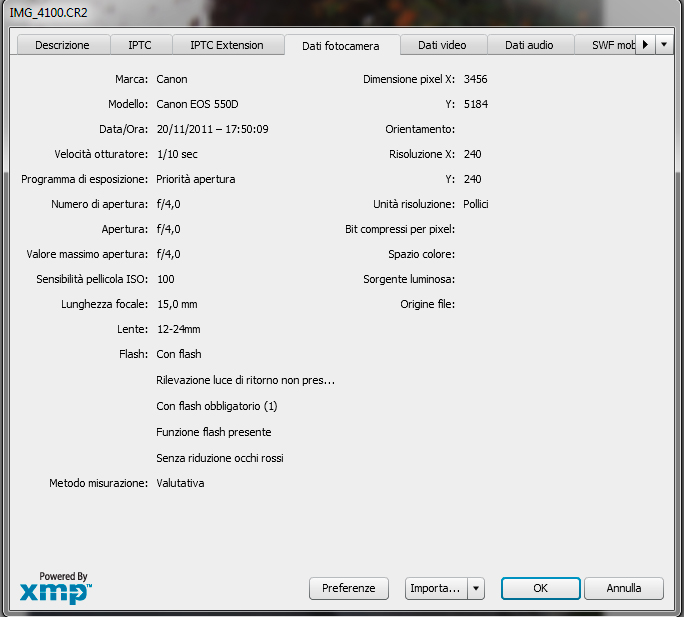Click the ISO value 100
The image size is (684, 617).
[x=166, y=279]
